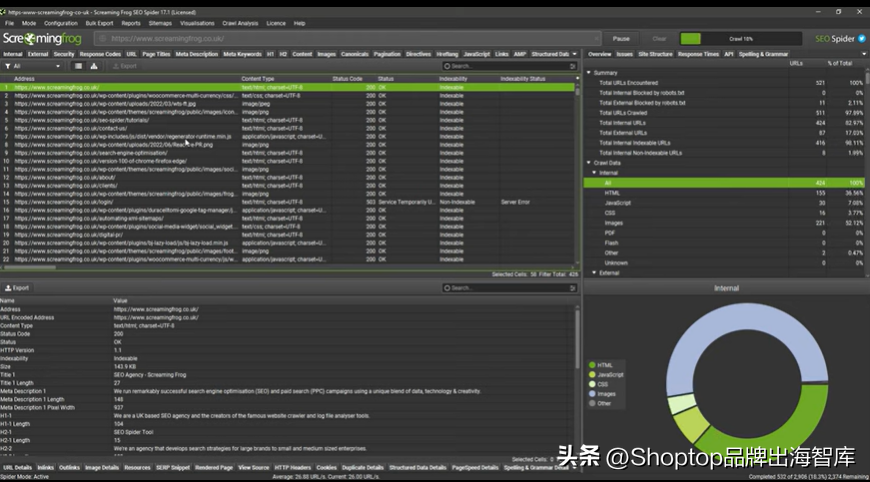This screenshot has width=870, height=482.
Task: Switch to the Page Titles tab
Action: (x=156, y=54)
